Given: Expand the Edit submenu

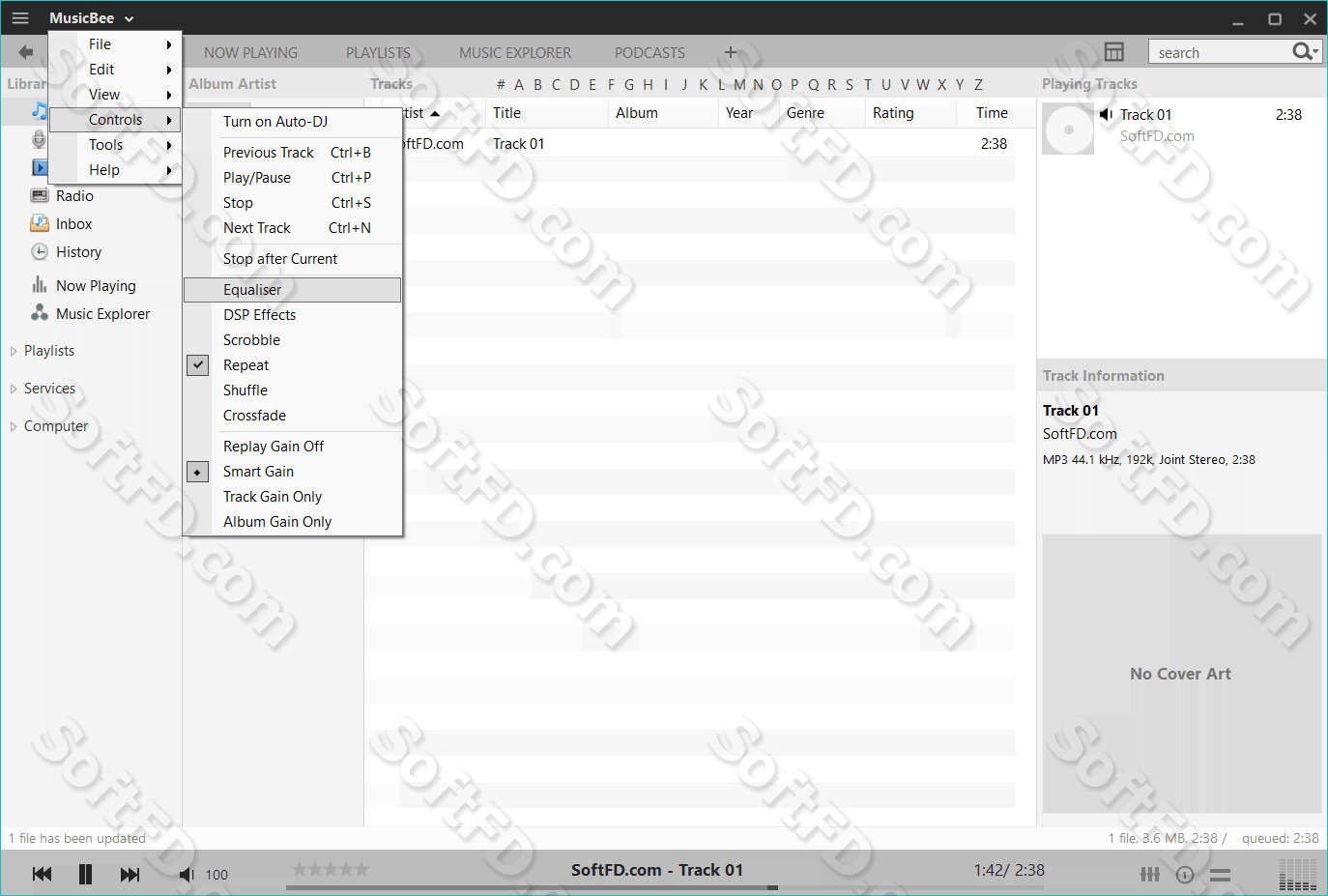Looking at the screenshot, I should point(115,69).
